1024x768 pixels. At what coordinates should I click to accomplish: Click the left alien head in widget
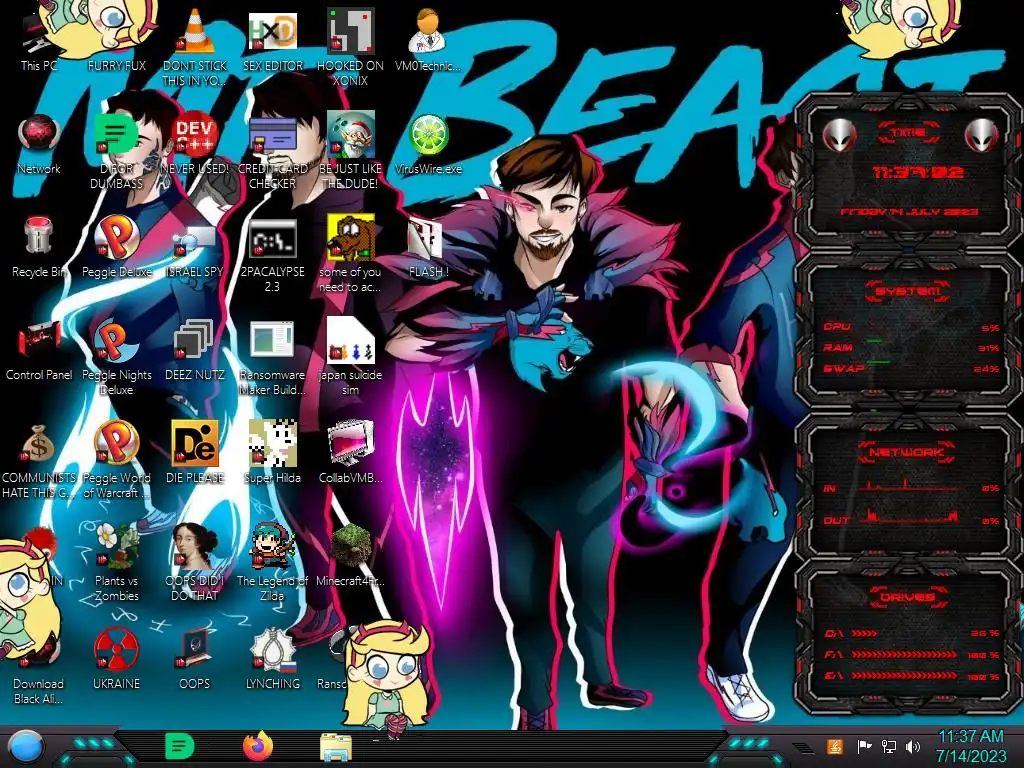[839, 136]
